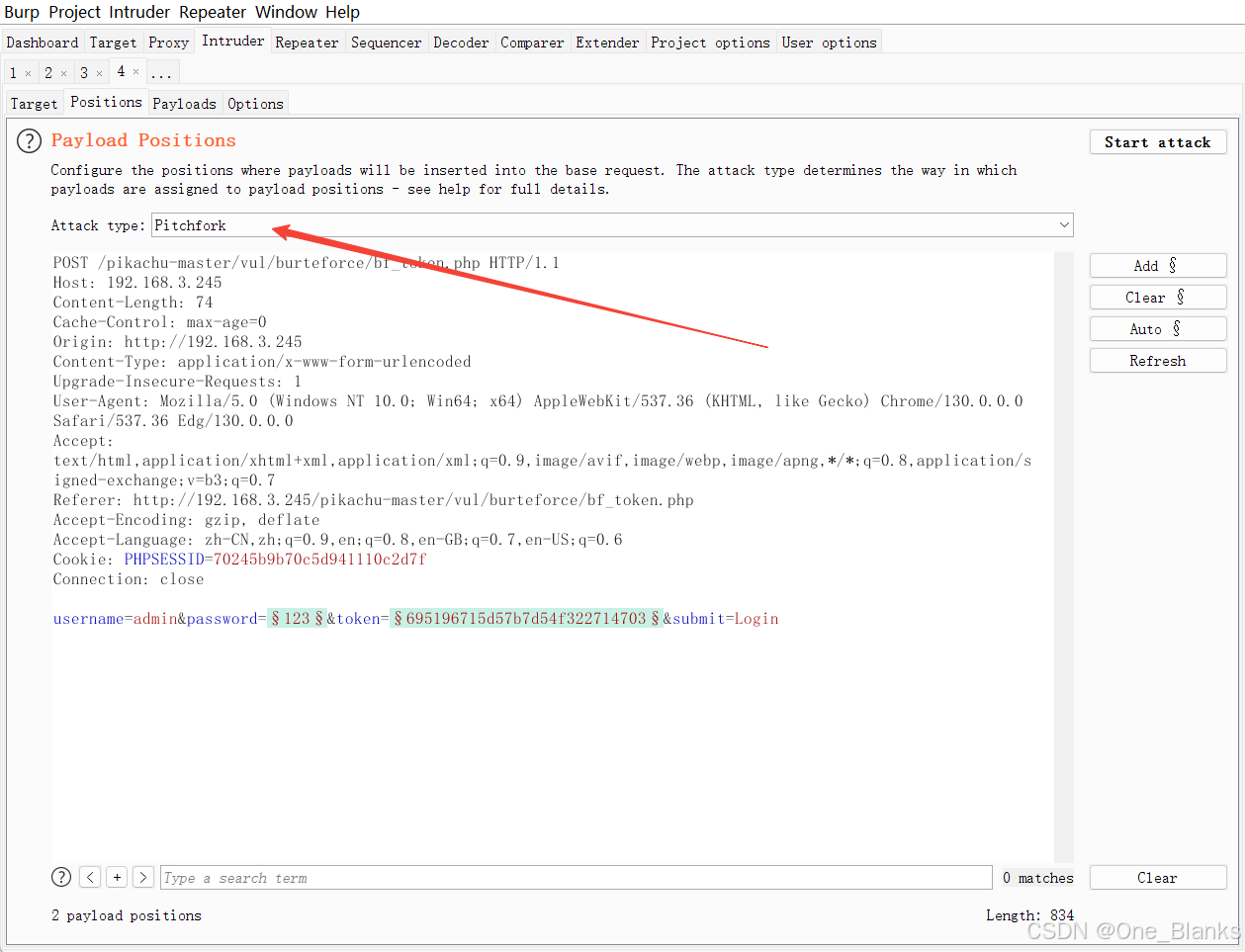Viewport: 1245px width, 952px height.
Task: Switch to the Target main tab
Action: tap(113, 43)
